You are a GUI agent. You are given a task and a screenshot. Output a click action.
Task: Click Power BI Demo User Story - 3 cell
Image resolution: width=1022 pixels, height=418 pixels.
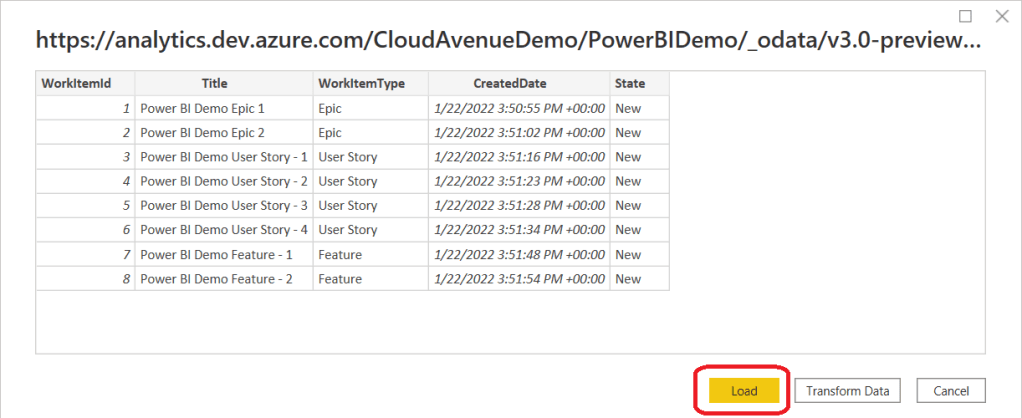224,206
